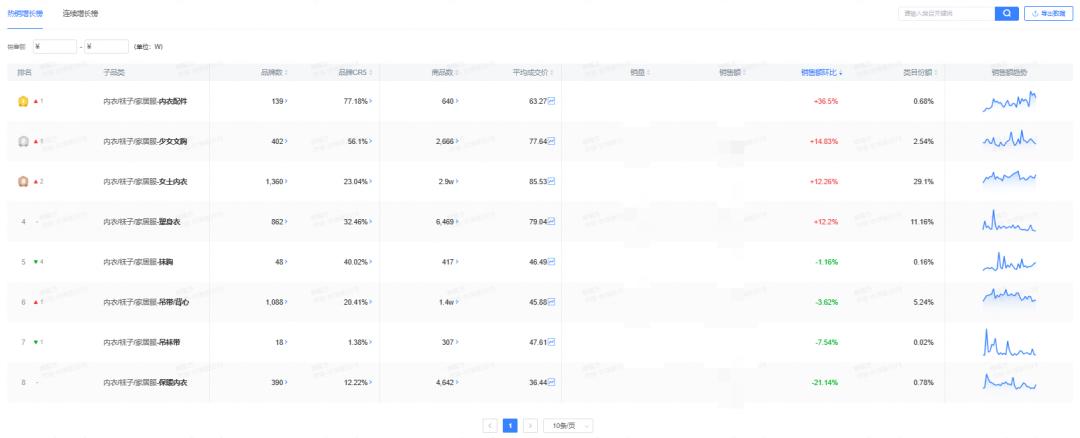1080x438 pixels.
Task: Click the -21.14% growth value
Action: pyautogui.click(x=824, y=382)
